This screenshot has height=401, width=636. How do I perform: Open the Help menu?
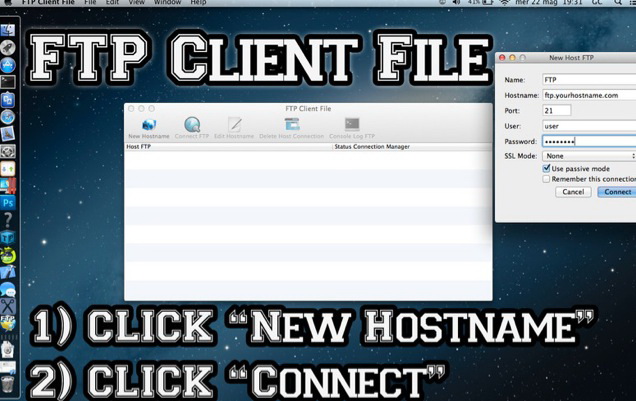(x=198, y=2)
